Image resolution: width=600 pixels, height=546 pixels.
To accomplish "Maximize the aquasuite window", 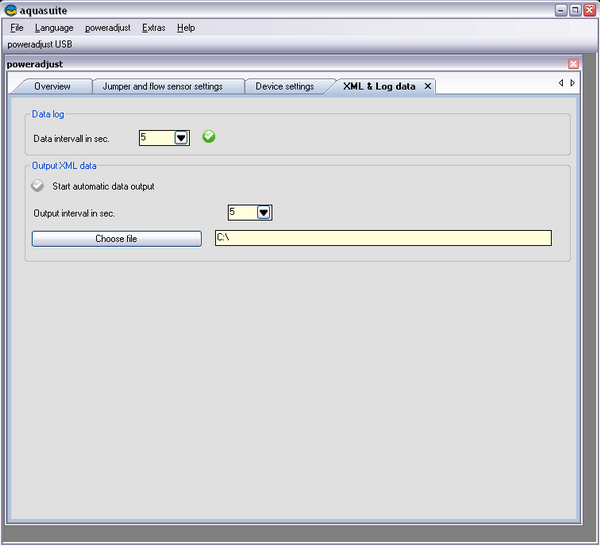I will (x=575, y=10).
